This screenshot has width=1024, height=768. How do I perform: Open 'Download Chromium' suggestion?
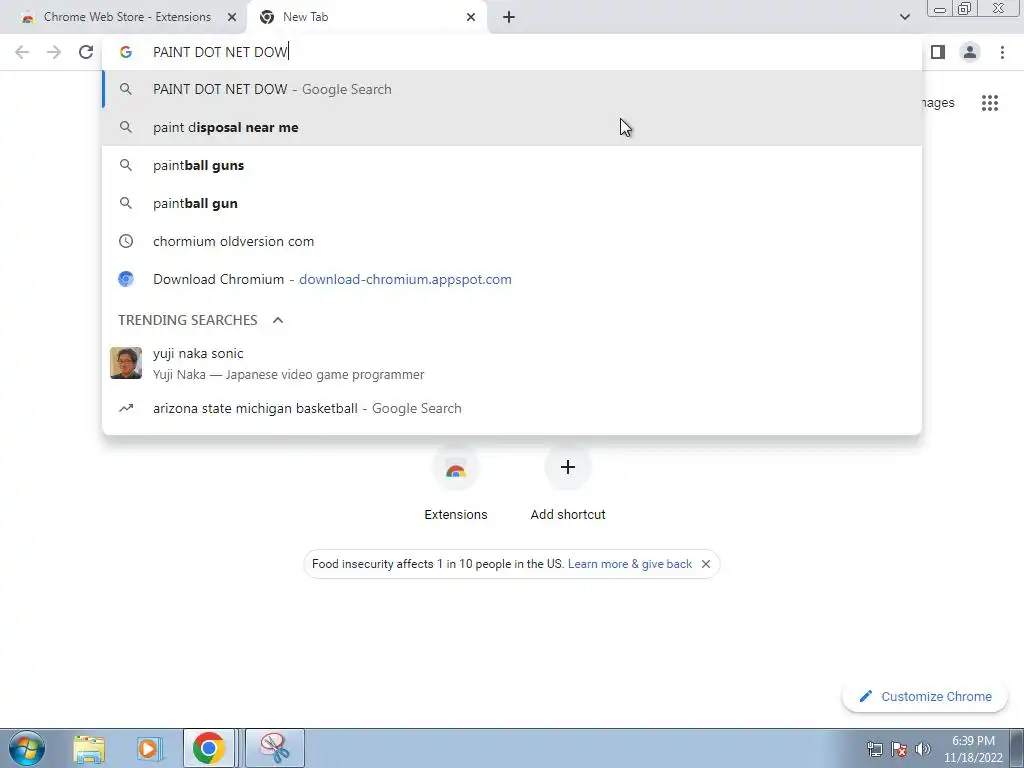pos(512,279)
